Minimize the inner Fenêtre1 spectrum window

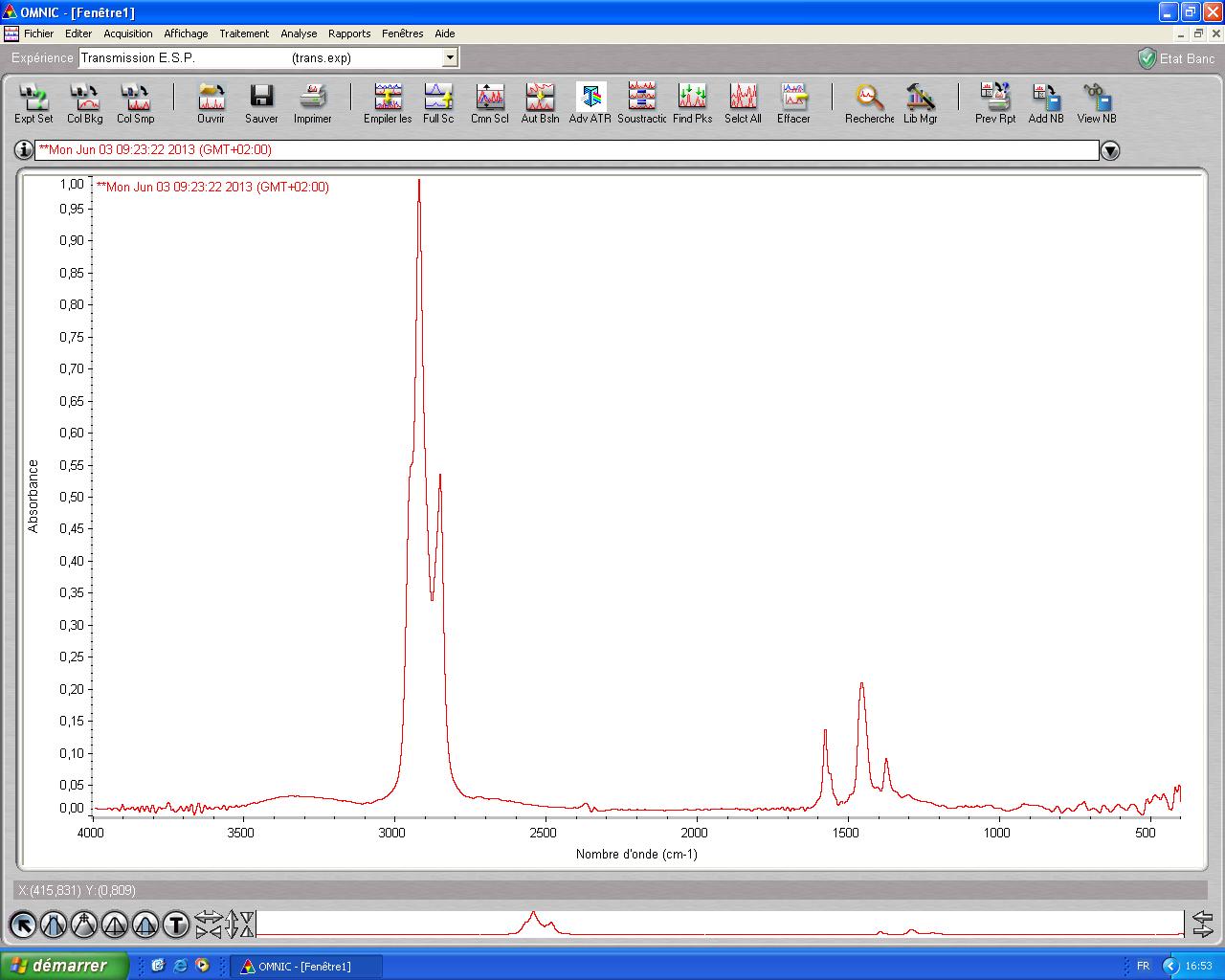pos(1181,33)
